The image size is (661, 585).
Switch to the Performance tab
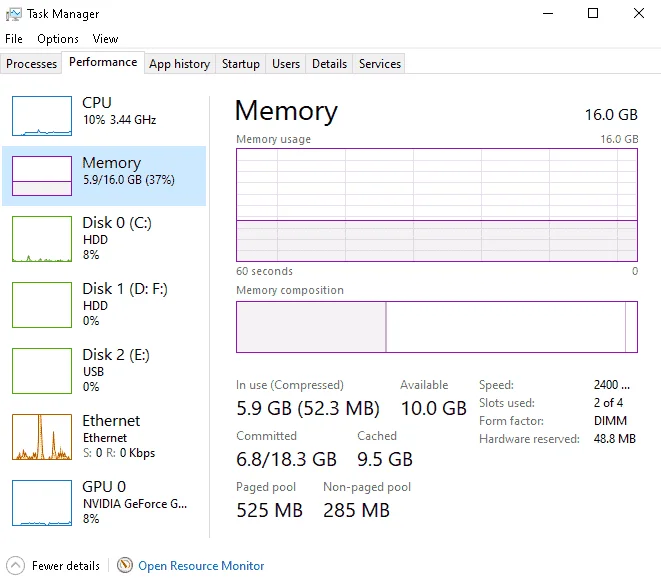point(103,62)
